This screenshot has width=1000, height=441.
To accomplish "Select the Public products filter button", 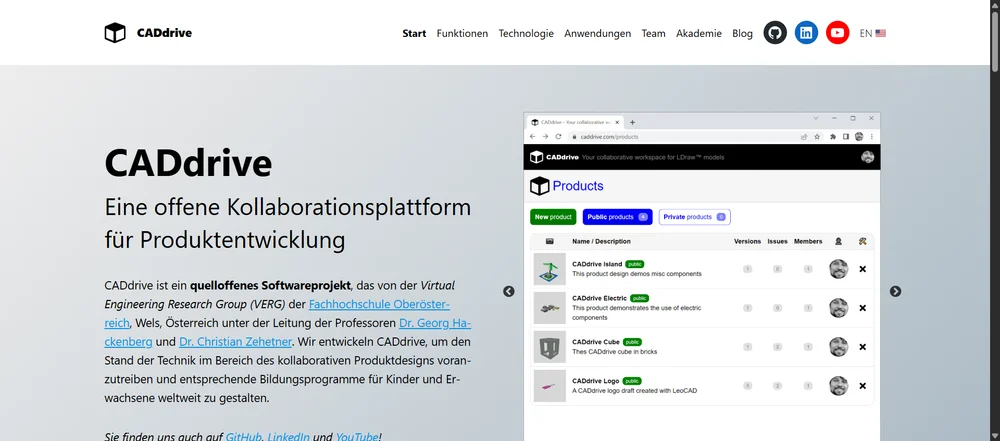I will point(617,217).
